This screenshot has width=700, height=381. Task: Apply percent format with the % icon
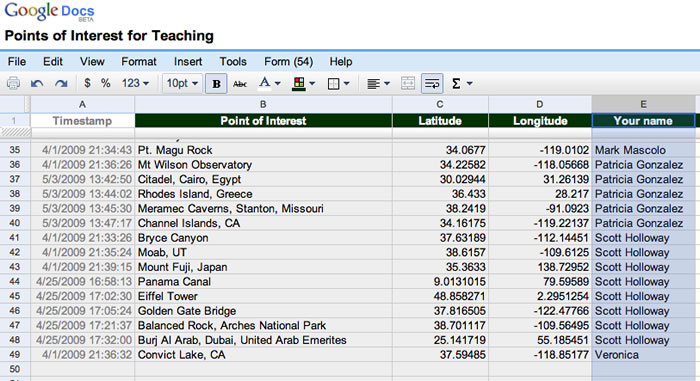[105, 83]
